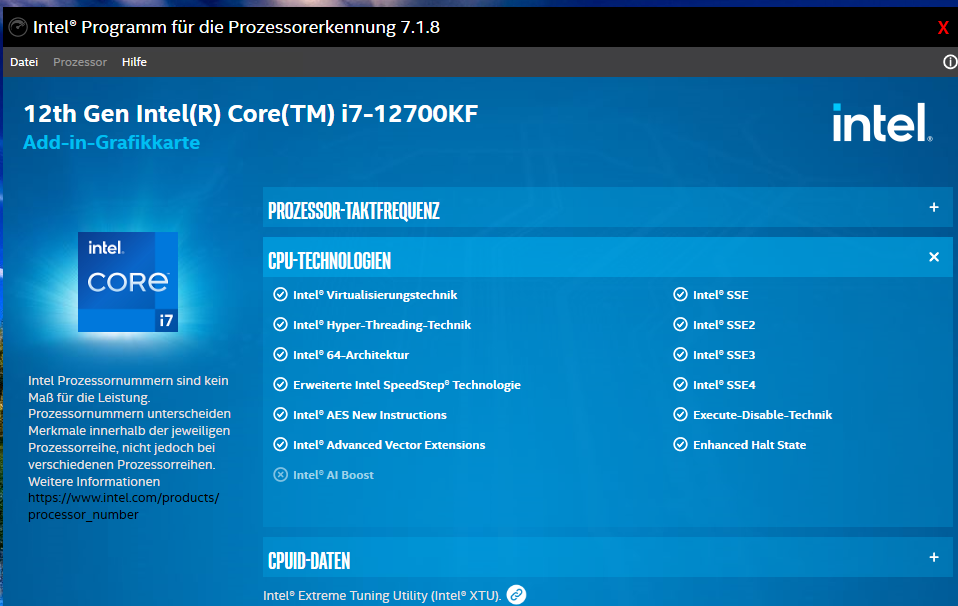Viewport: 958px width, 606px height.
Task: Click the Erweiterte Intel SpeedStep Technologie label
Action: coord(407,385)
